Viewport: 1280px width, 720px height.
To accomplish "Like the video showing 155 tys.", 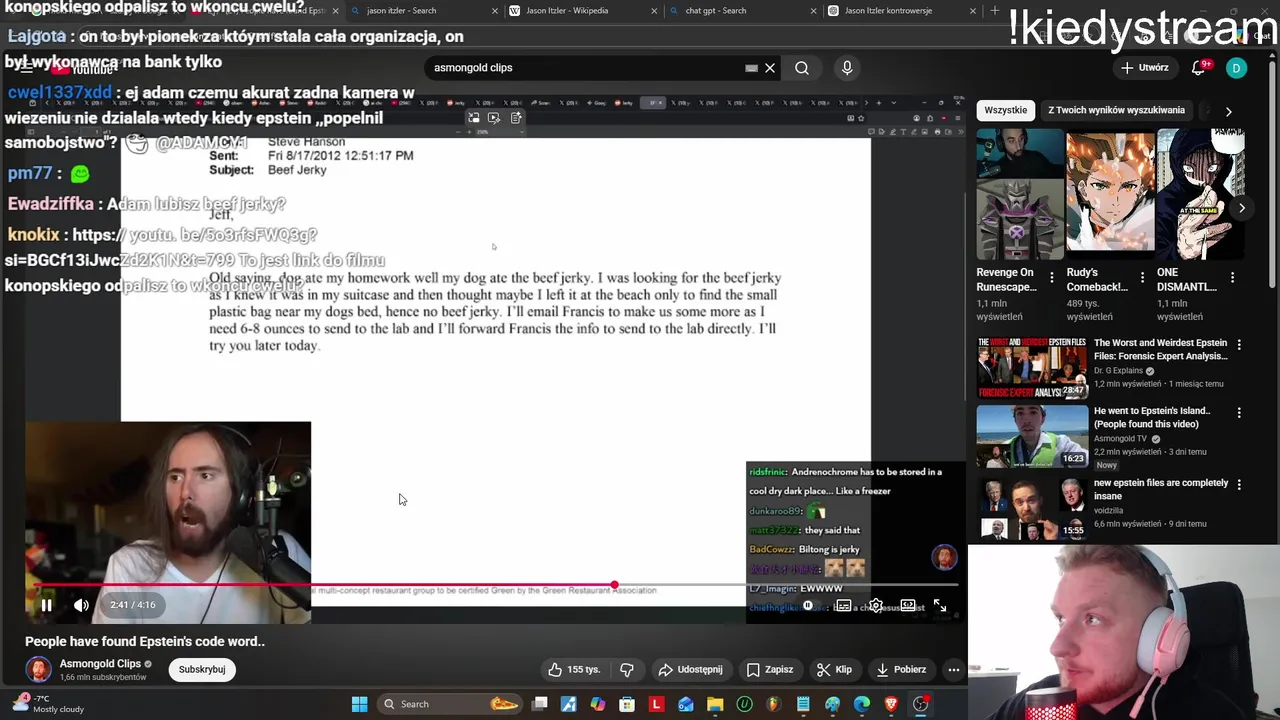I will click(574, 670).
